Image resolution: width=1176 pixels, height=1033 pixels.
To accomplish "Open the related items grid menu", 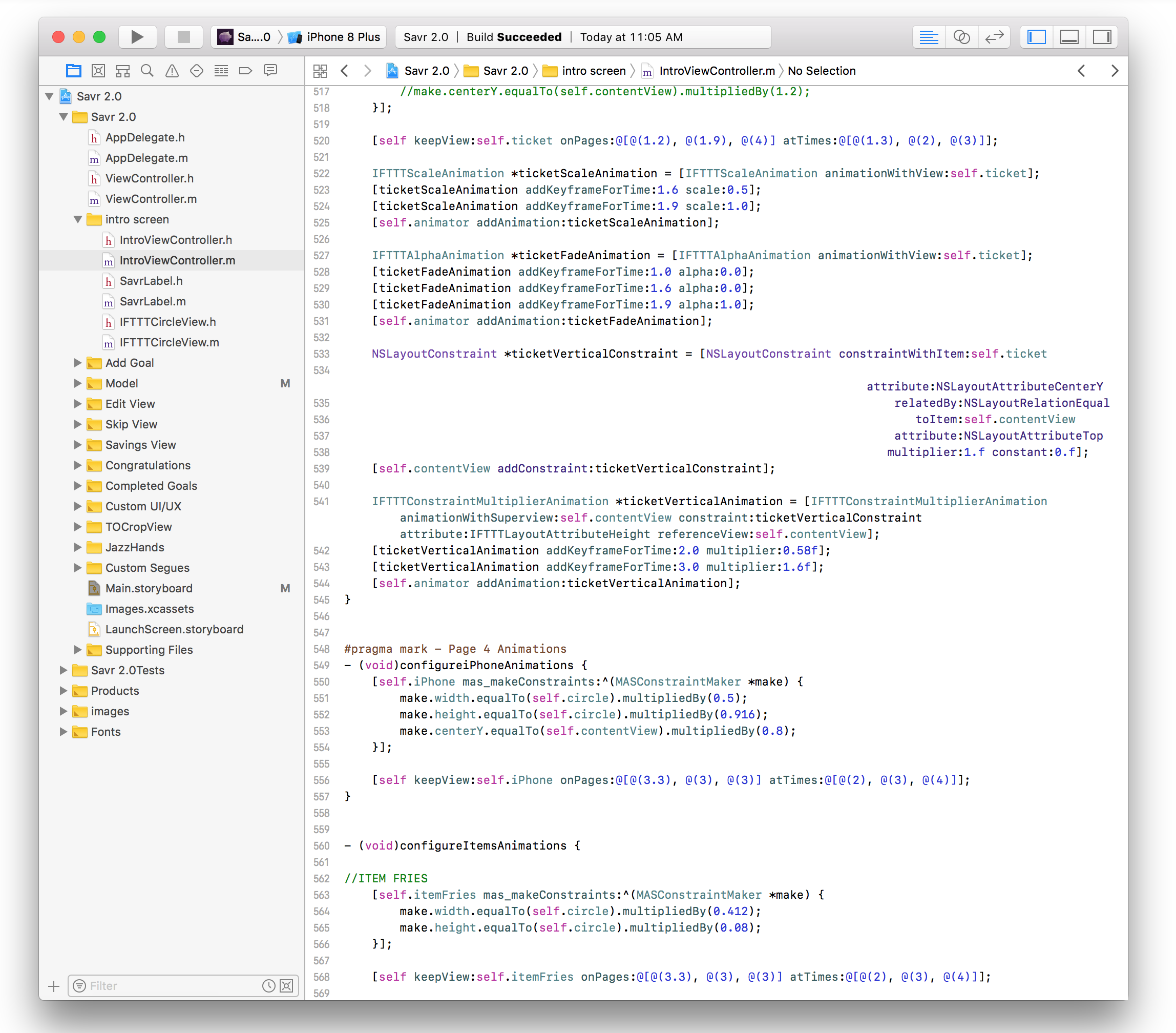I will 320,71.
